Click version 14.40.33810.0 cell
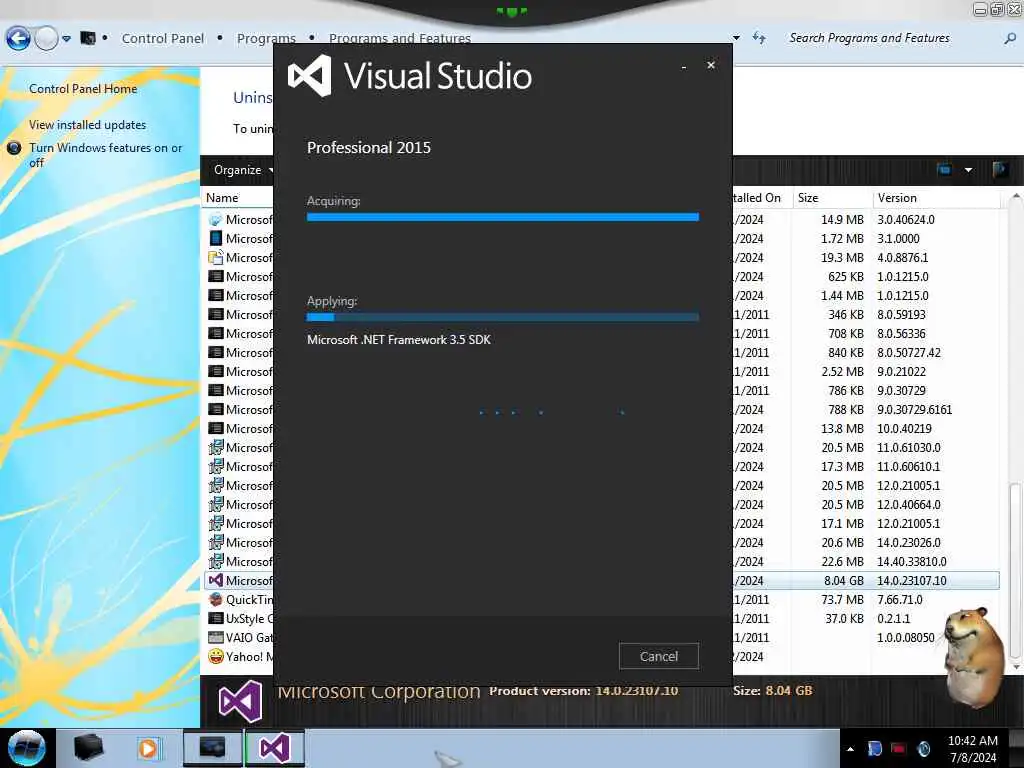Viewport: 1024px width, 768px height. (912, 562)
